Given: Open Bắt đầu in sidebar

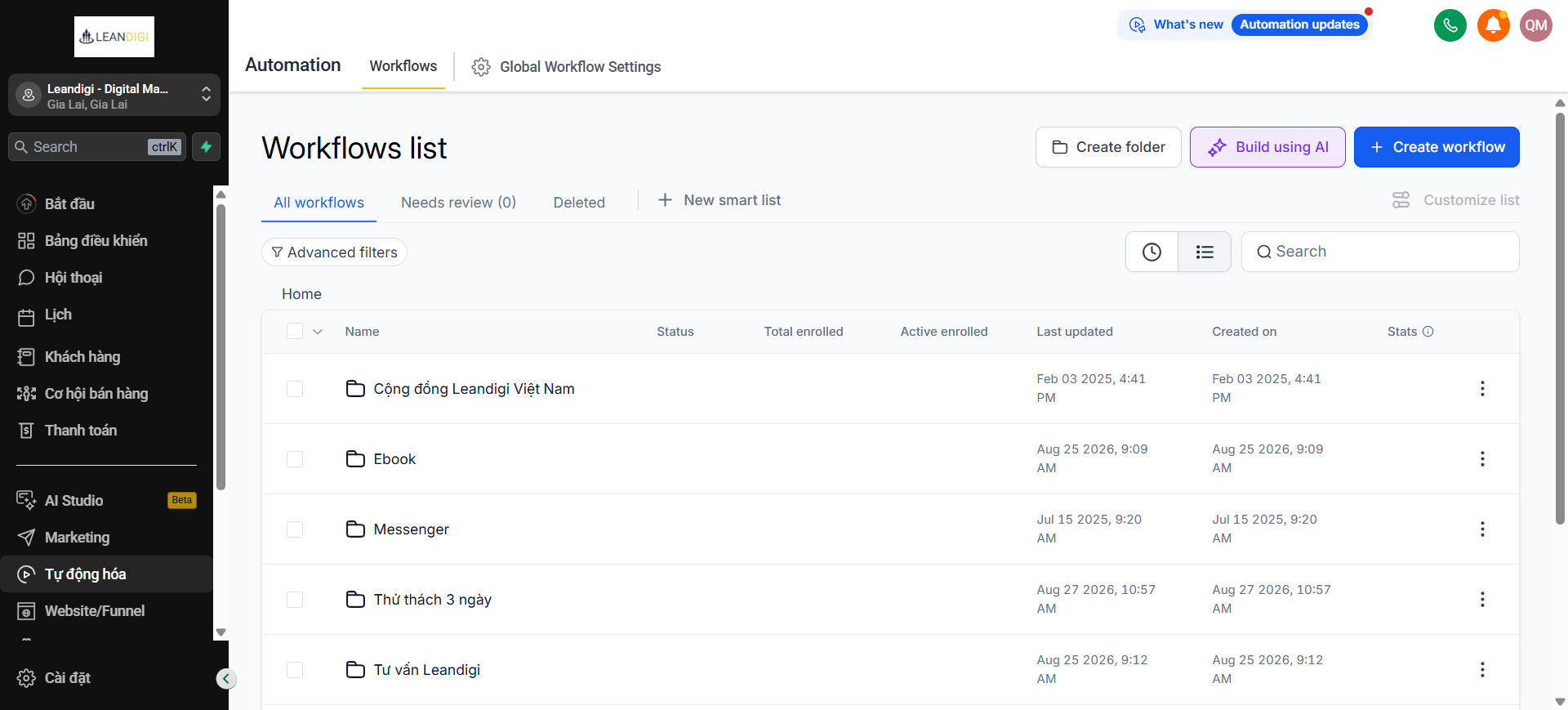Looking at the screenshot, I should pos(106,204).
